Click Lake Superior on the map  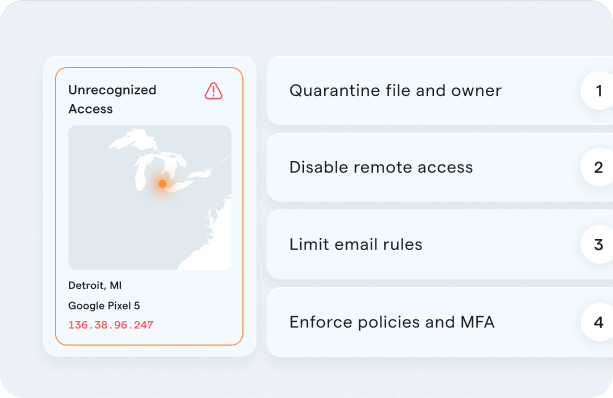point(133,138)
